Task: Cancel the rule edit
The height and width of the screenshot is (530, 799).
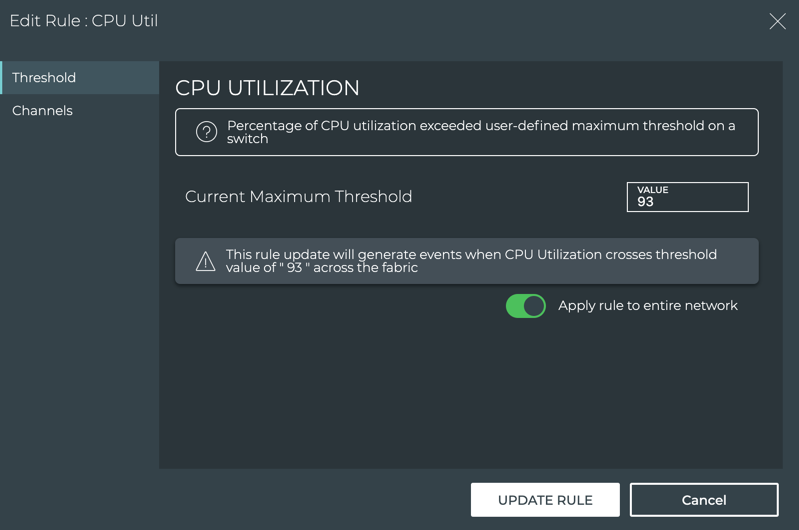Action: pyautogui.click(x=703, y=500)
